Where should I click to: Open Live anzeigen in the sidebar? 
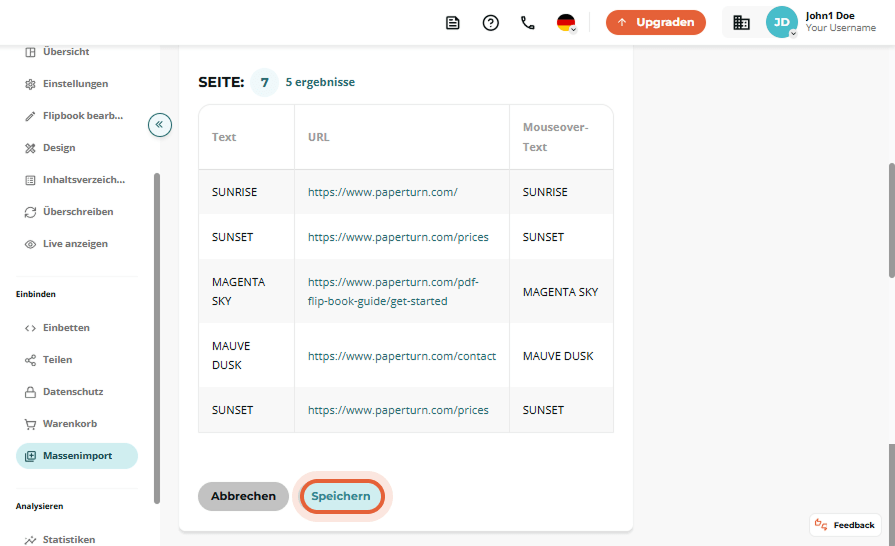click(76, 244)
